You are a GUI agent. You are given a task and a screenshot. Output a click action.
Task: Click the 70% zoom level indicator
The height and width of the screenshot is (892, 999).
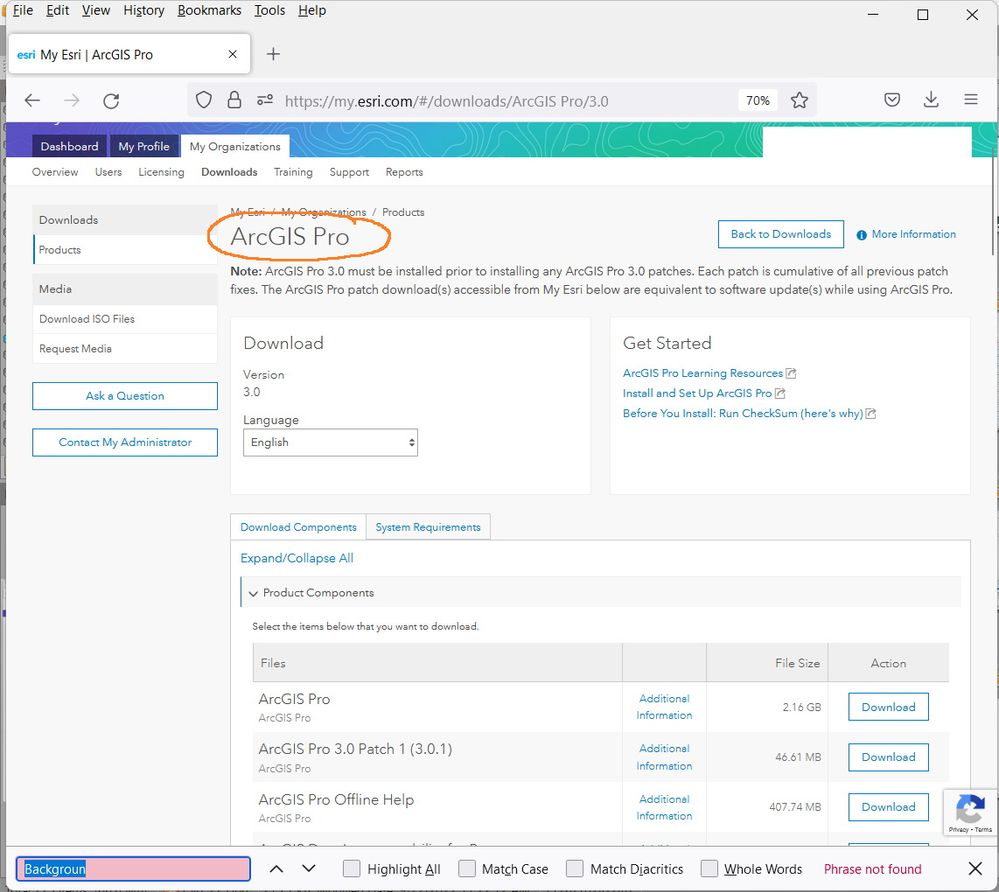pos(758,101)
